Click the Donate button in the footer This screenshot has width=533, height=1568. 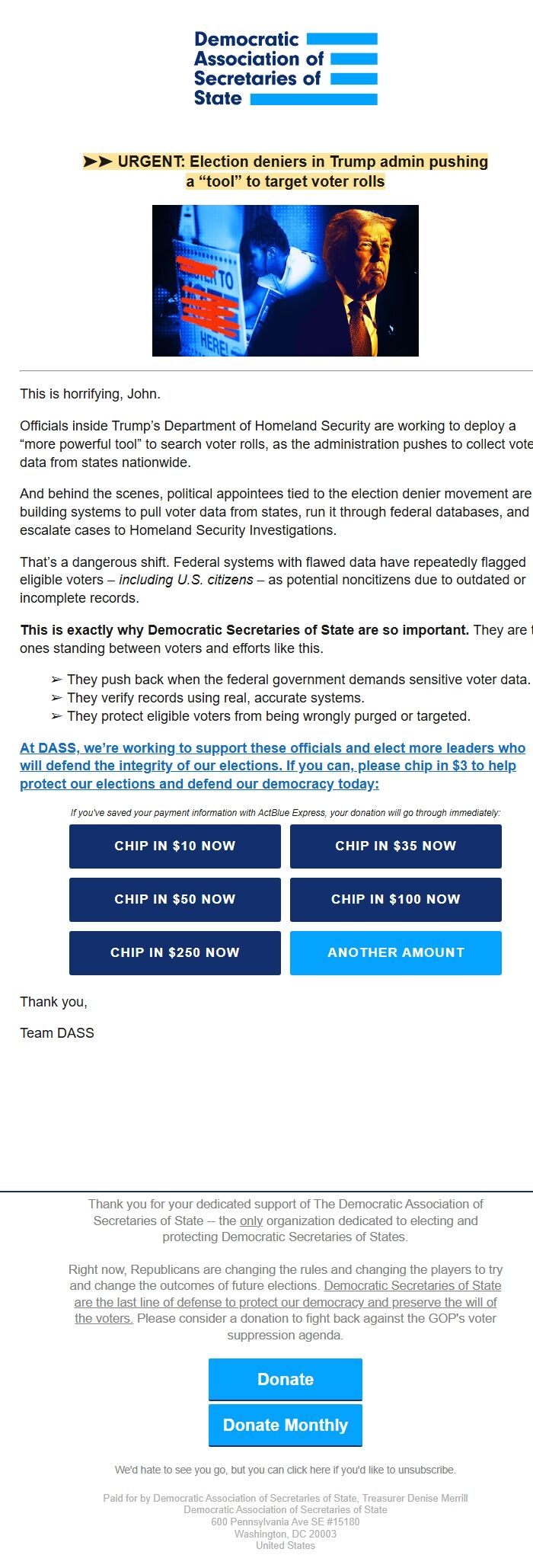pyautogui.click(x=285, y=1379)
